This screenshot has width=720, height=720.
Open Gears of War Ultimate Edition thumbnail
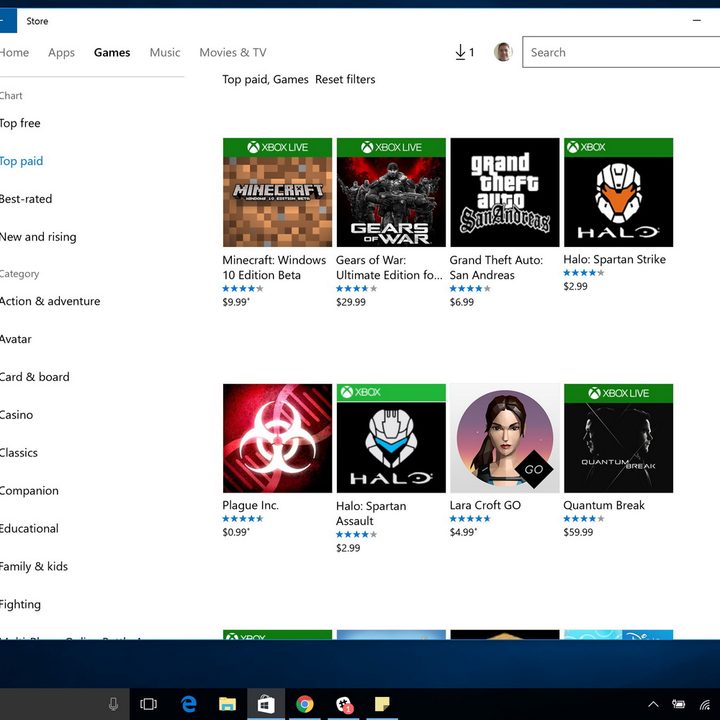pos(391,192)
